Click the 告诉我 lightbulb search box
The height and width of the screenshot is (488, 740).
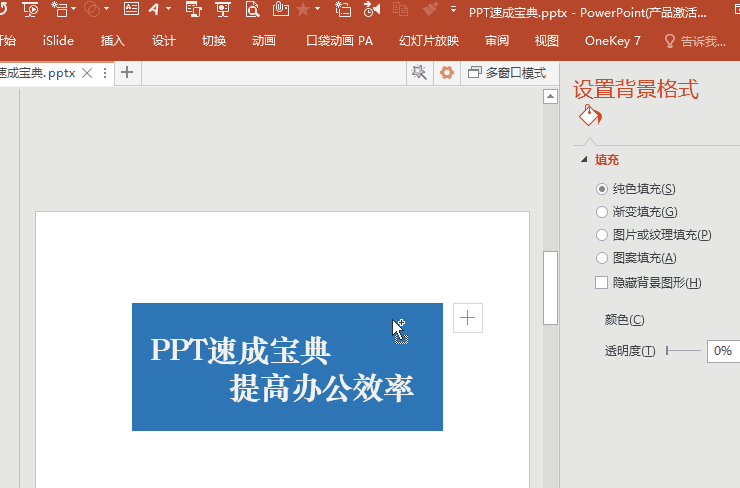pos(695,42)
